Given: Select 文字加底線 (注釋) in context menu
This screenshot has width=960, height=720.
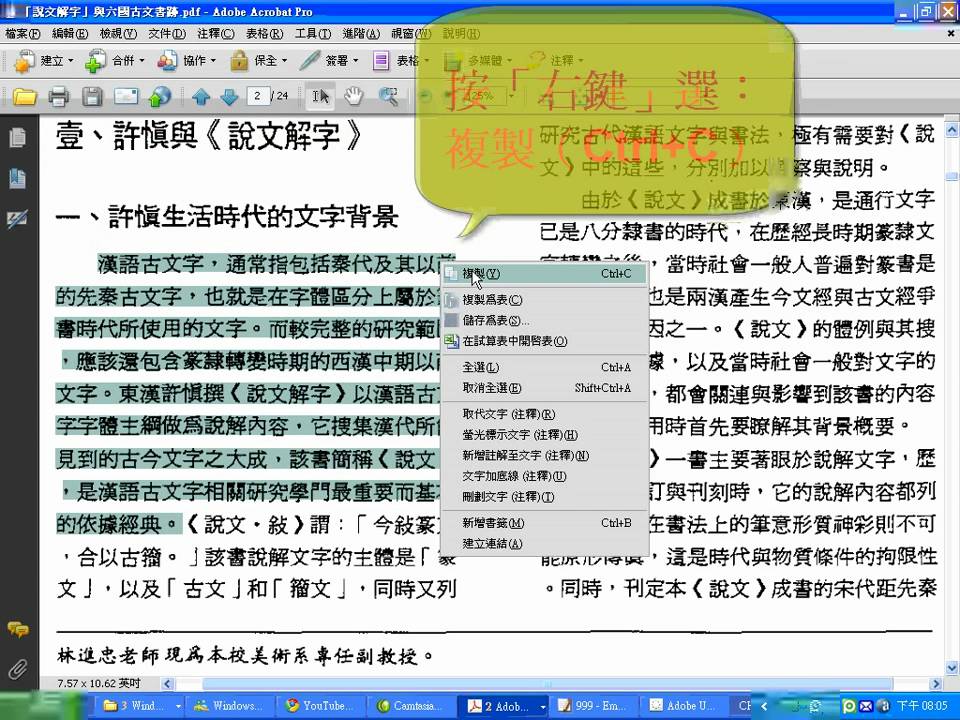Looking at the screenshot, I should coord(544,476).
